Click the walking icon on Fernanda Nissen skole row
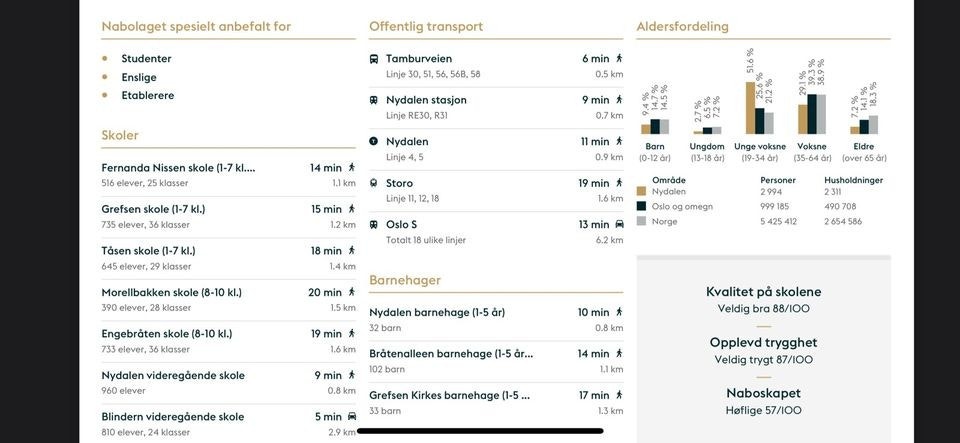 [351, 168]
